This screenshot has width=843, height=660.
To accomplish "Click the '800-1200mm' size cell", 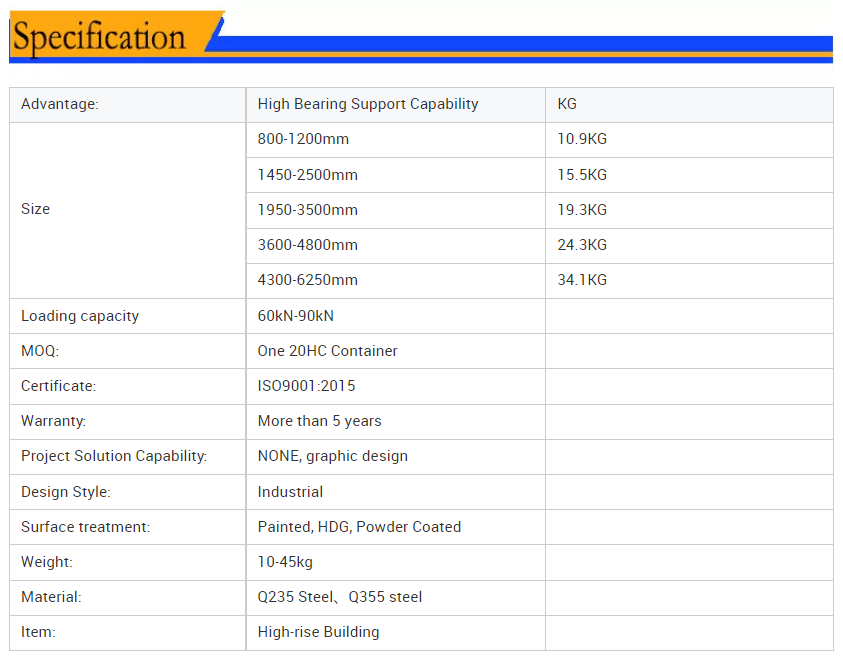I will (x=396, y=140).
